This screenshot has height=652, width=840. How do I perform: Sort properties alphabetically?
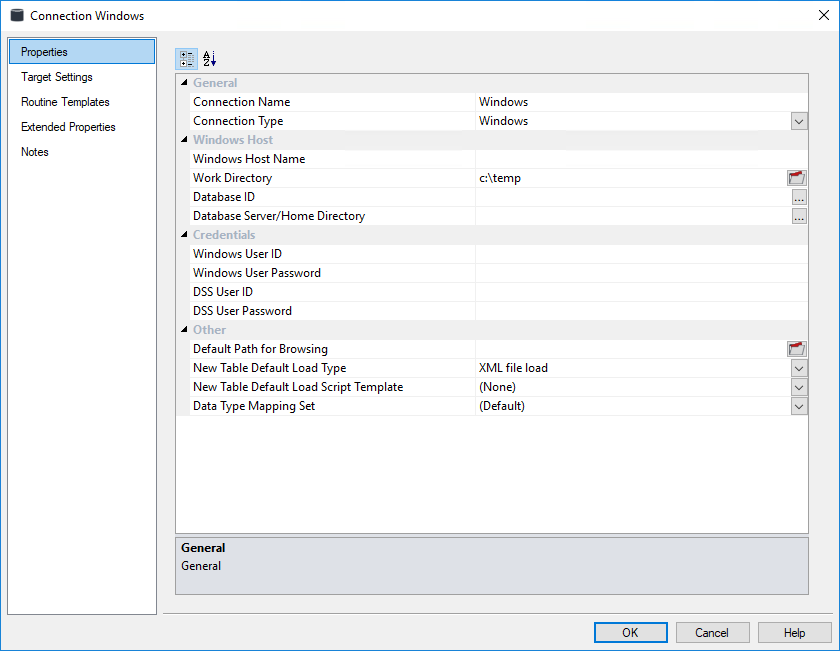(209, 59)
